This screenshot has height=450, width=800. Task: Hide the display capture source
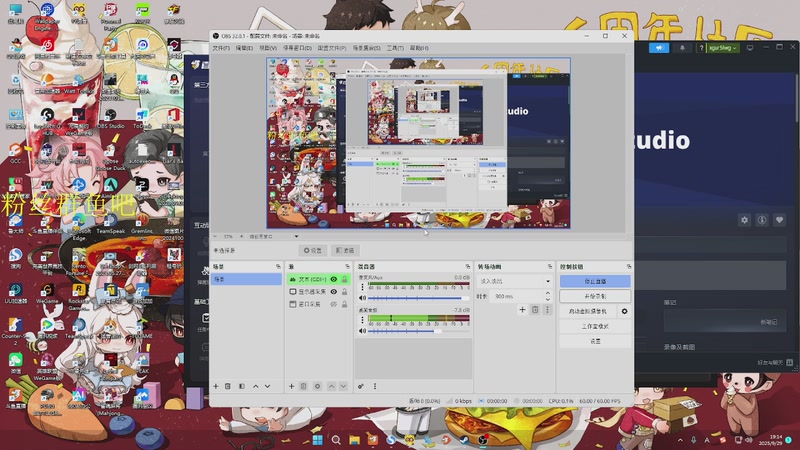[334, 292]
